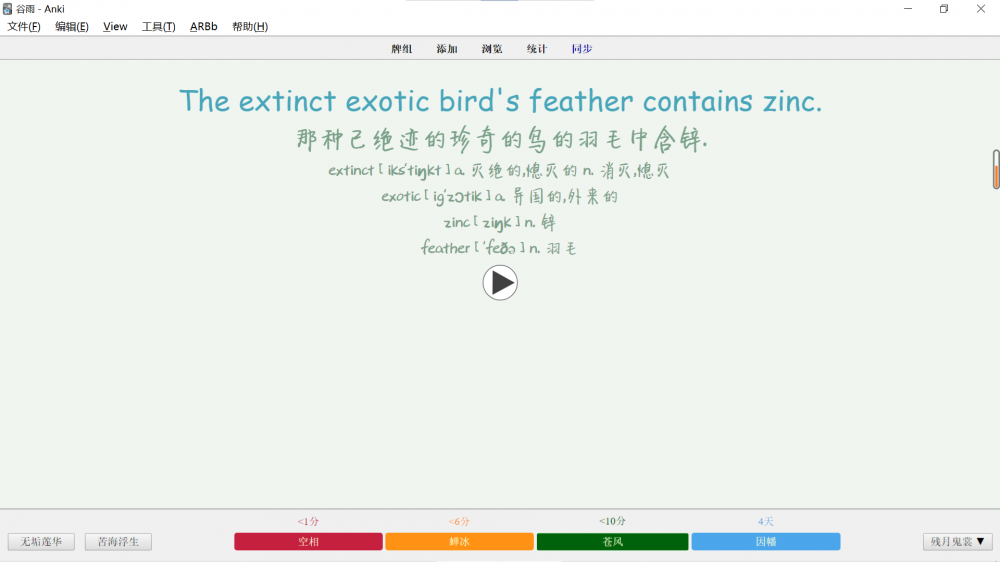Click the vertical scrollbar thumb
The height and width of the screenshot is (562, 1000).
pyautogui.click(x=996, y=170)
